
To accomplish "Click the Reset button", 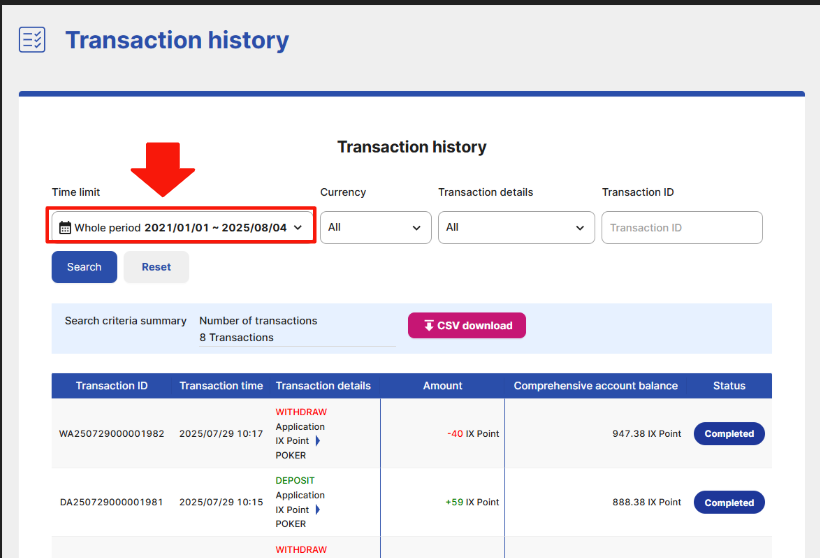I will coord(156,267).
